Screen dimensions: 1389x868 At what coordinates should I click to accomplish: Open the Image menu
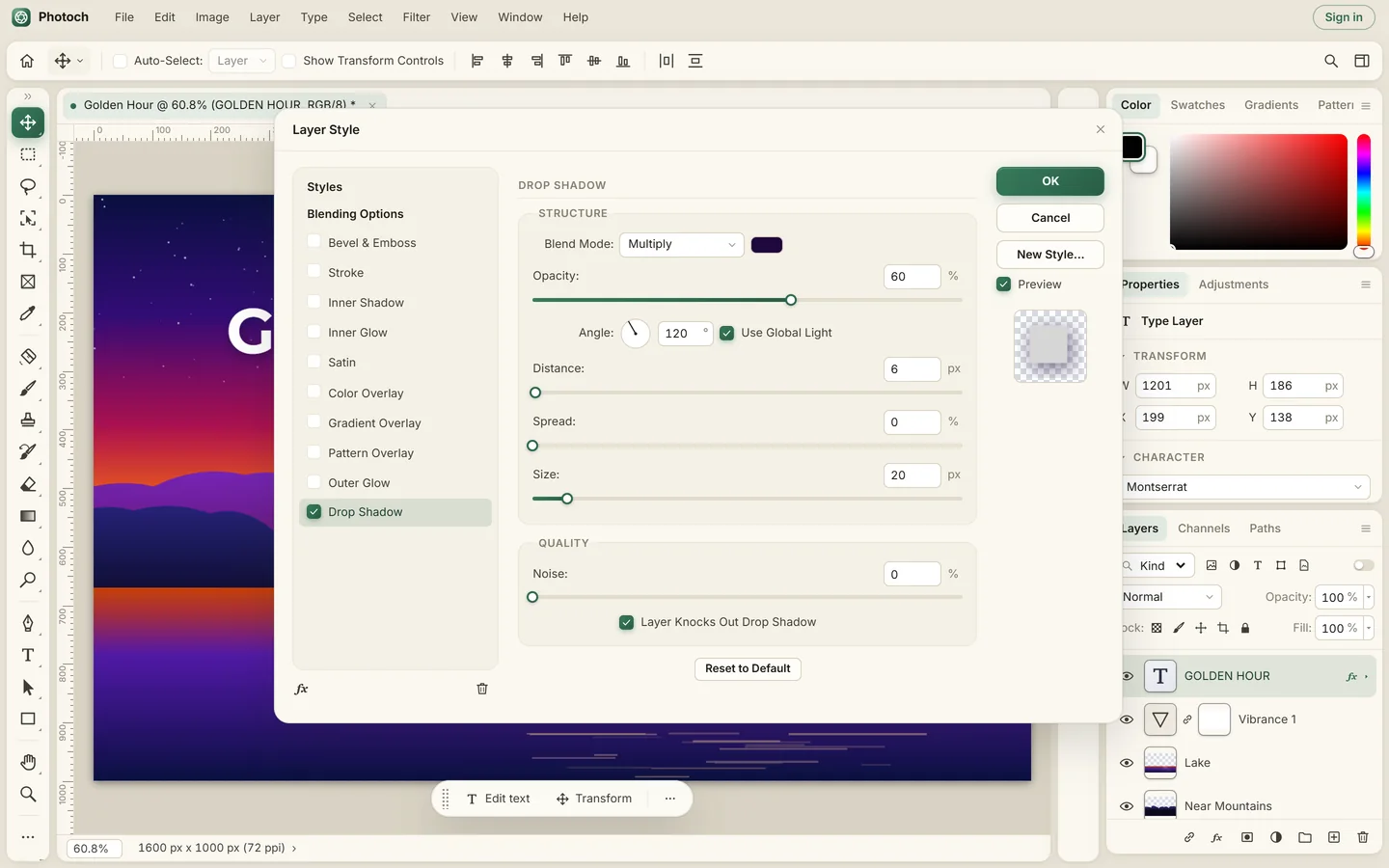212,17
